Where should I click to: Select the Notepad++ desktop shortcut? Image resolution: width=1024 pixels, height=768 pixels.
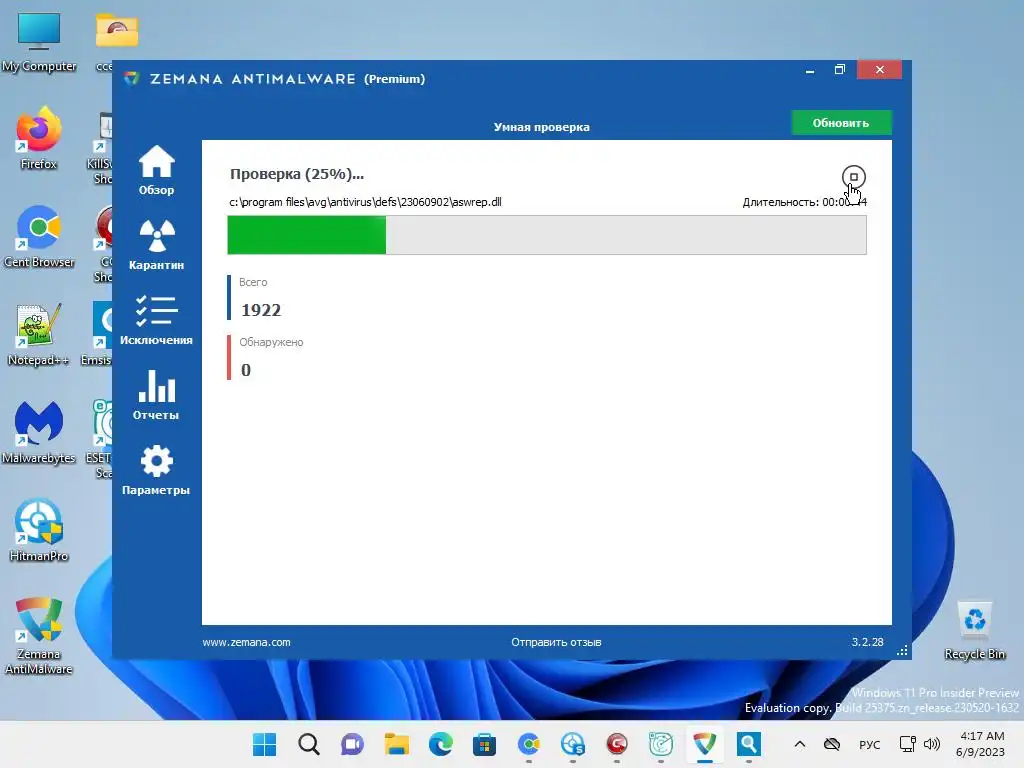(39, 334)
